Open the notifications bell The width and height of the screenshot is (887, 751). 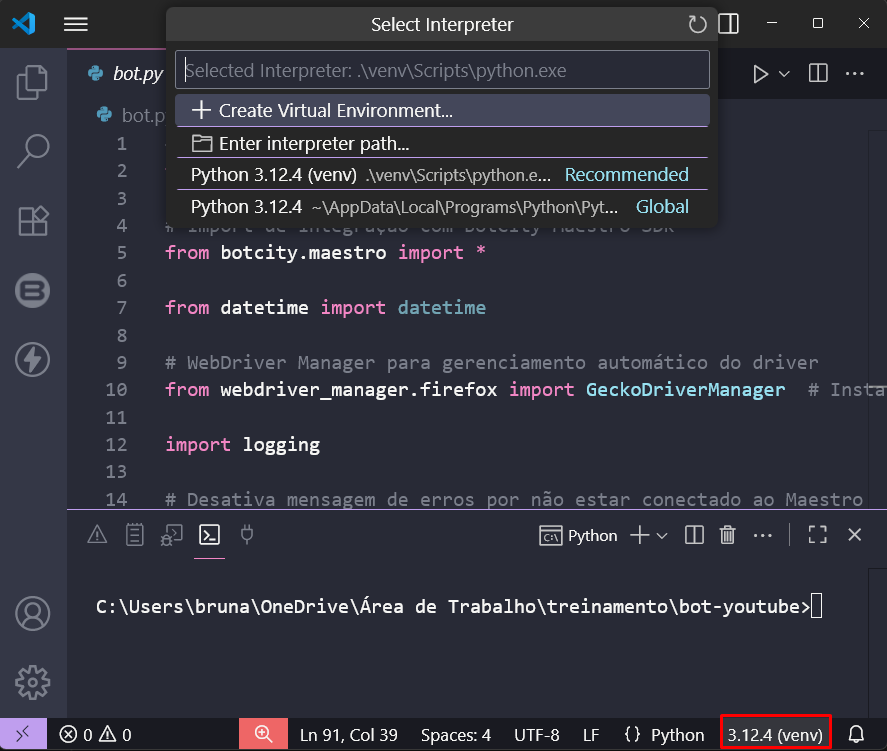click(x=858, y=734)
